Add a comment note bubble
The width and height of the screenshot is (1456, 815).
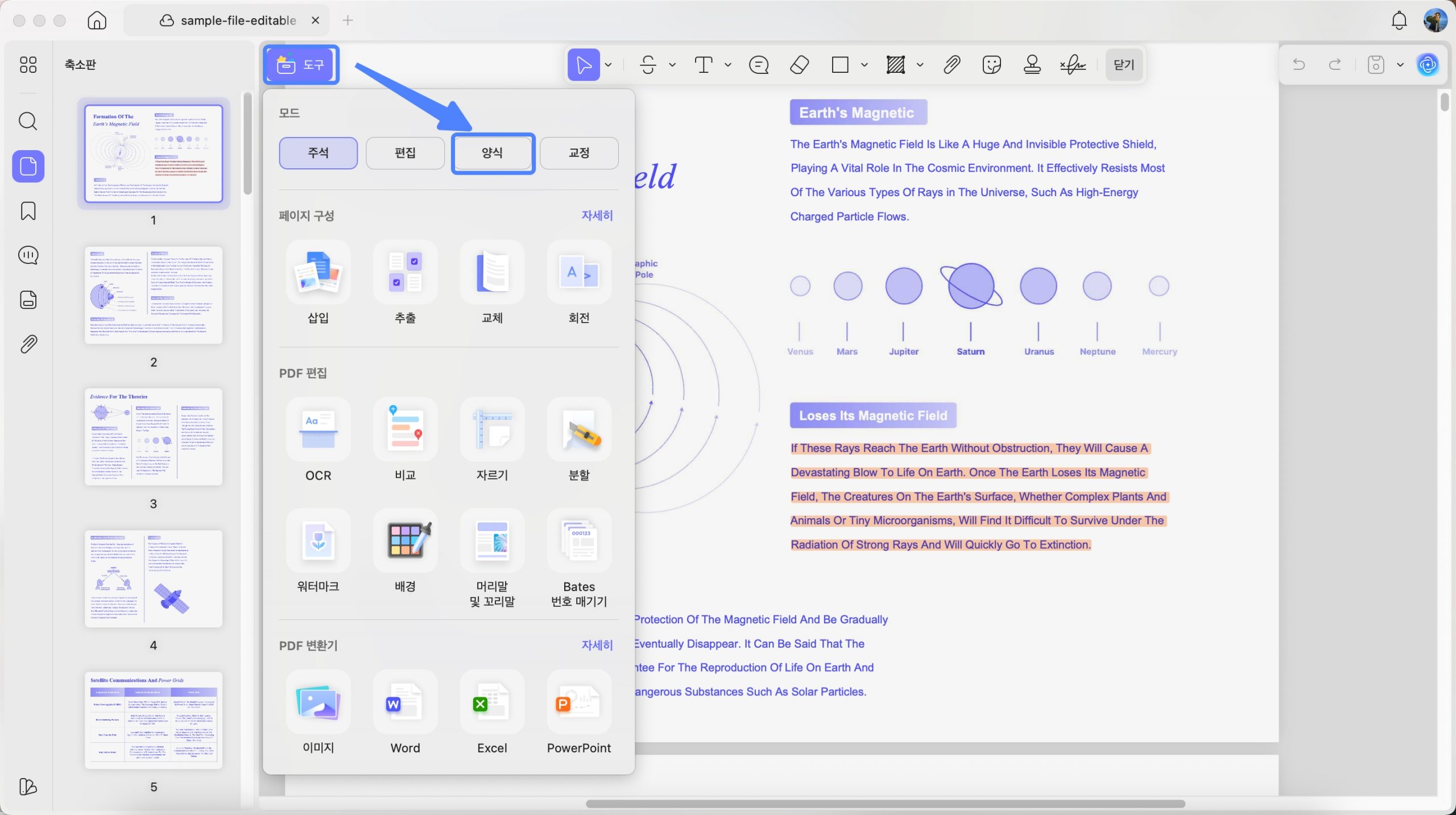(x=759, y=65)
